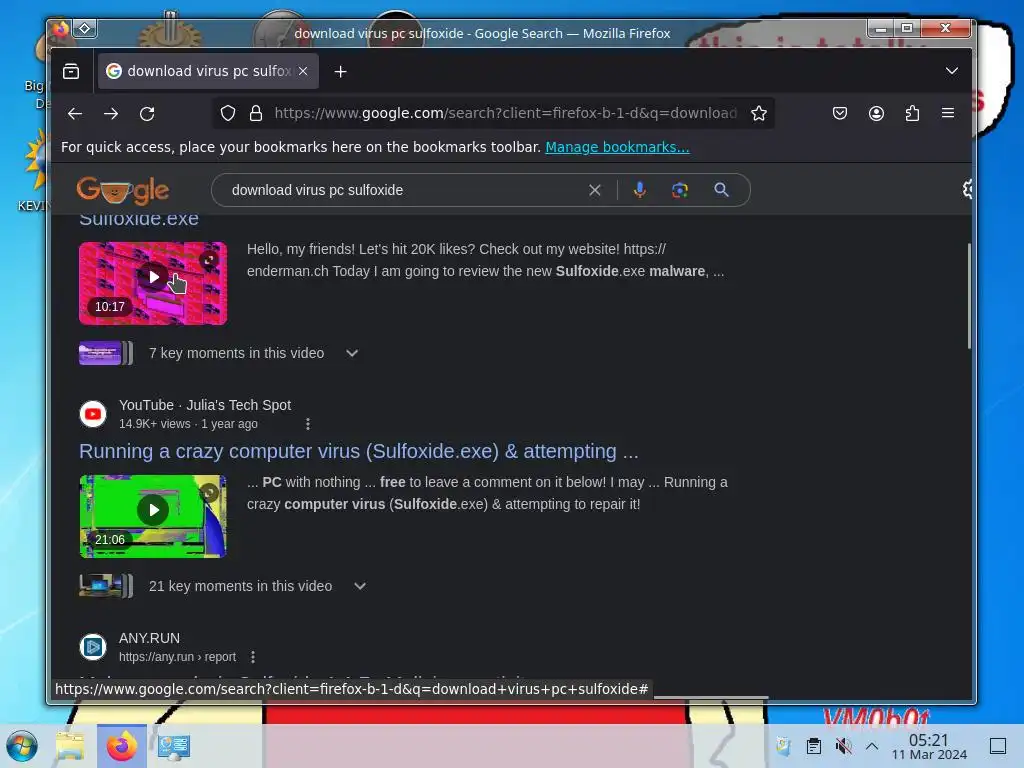
Task: Reload the current page
Action: point(147,114)
